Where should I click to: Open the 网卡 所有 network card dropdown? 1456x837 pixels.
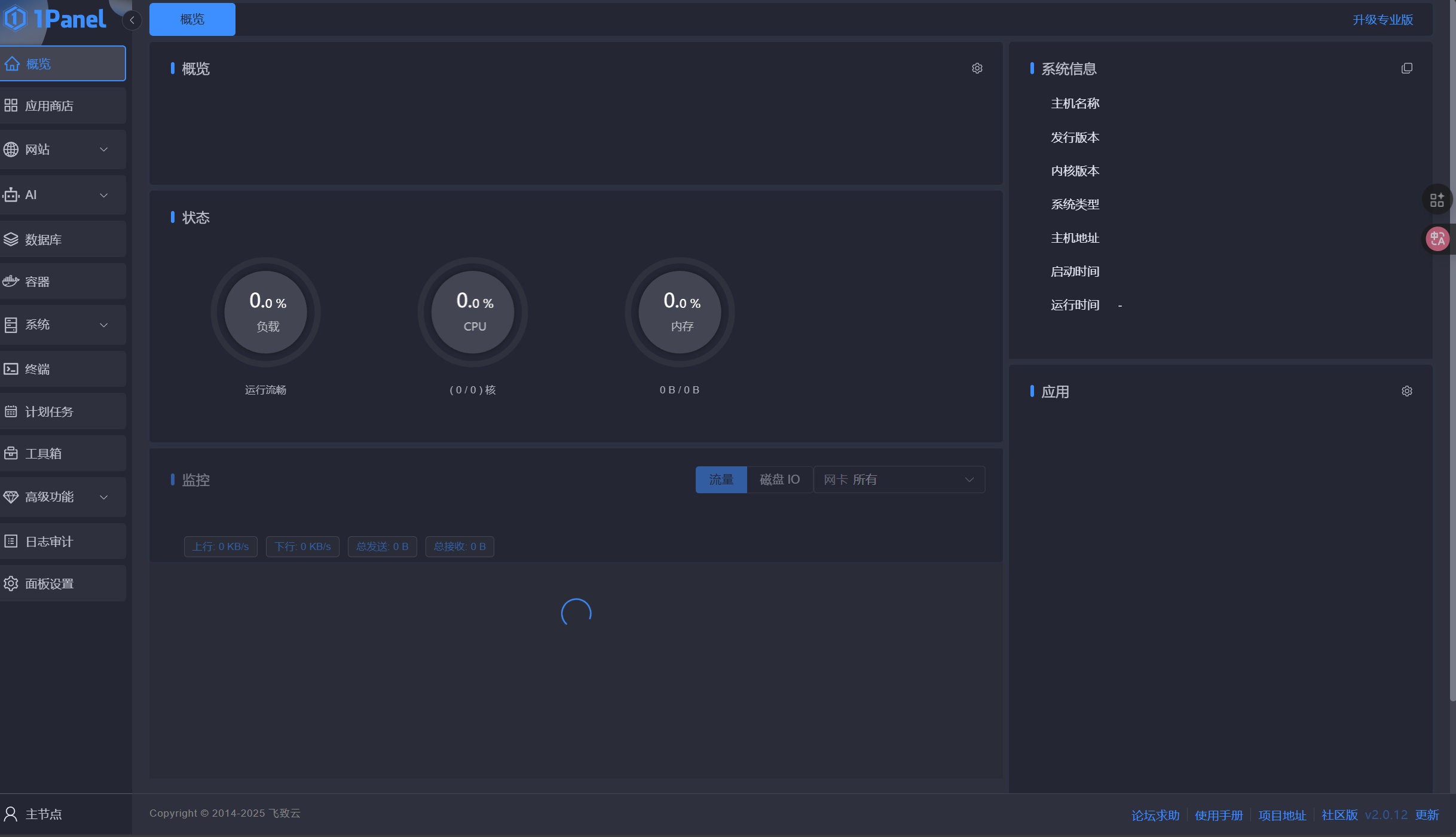899,479
